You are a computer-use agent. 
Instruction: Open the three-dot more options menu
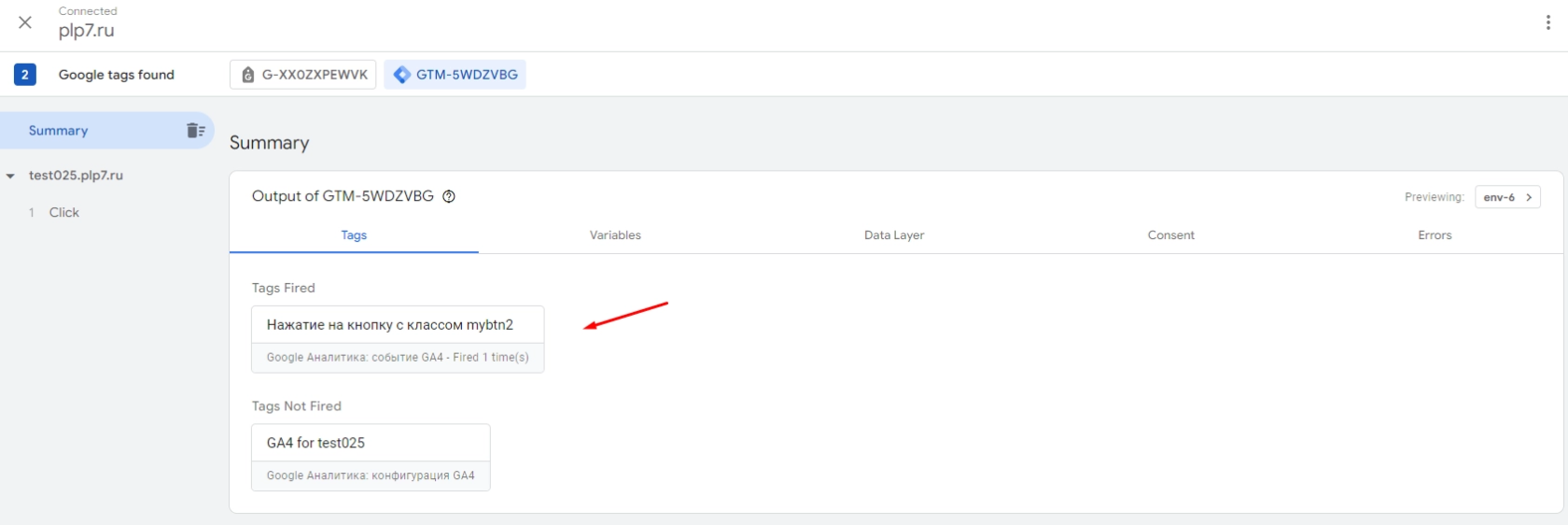tap(1547, 22)
